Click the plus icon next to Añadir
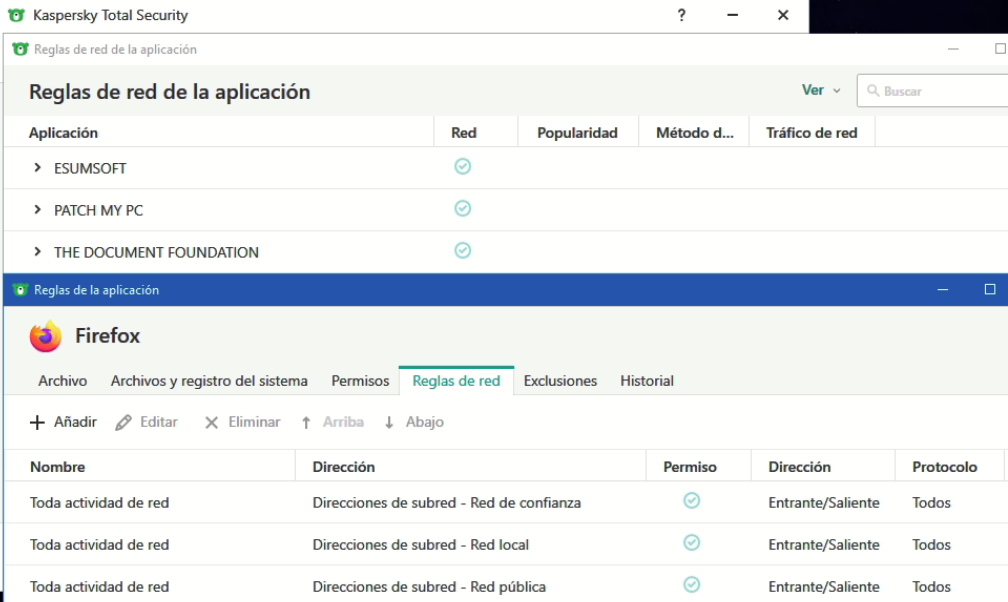The height and width of the screenshot is (602, 1008). (x=37, y=423)
